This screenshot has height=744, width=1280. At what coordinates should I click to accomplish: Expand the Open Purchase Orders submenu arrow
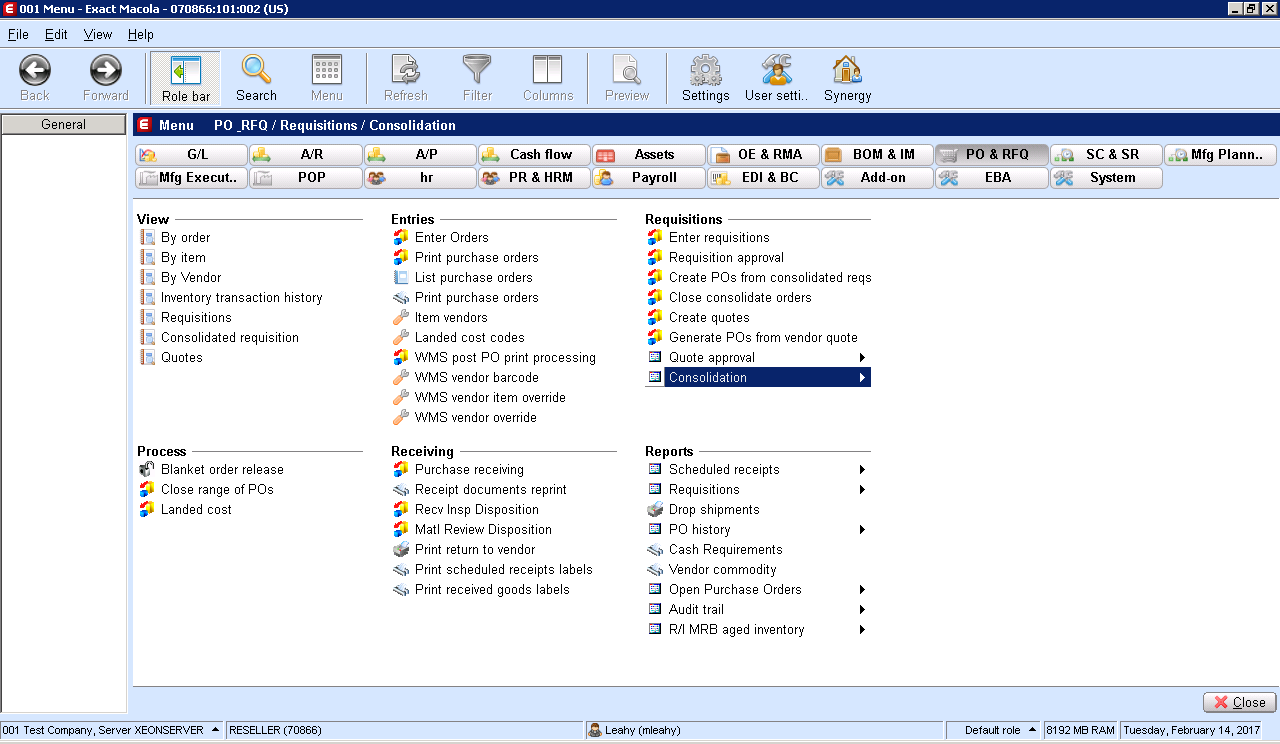(862, 589)
